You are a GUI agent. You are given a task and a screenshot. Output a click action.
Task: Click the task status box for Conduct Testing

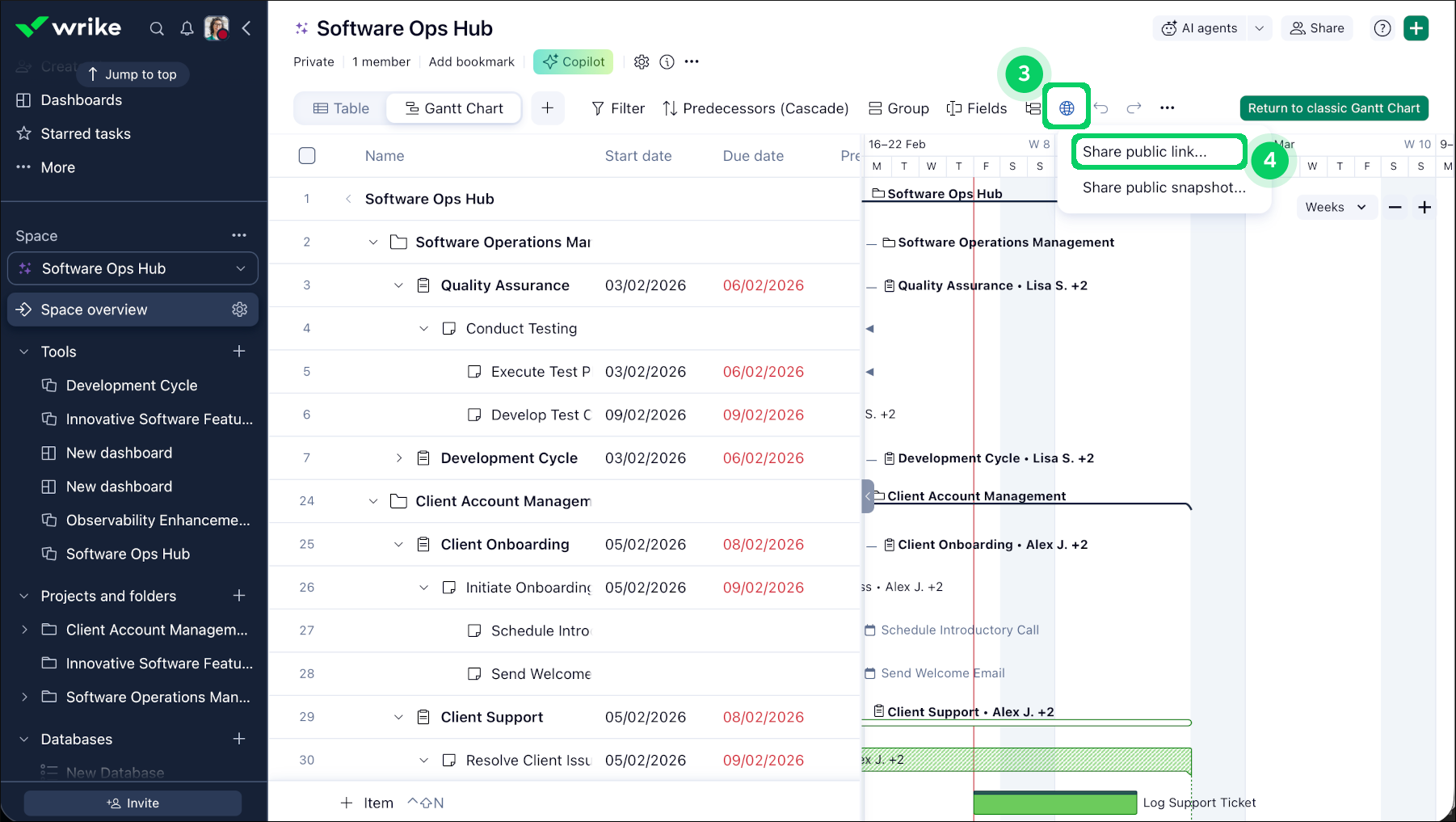pos(449,329)
